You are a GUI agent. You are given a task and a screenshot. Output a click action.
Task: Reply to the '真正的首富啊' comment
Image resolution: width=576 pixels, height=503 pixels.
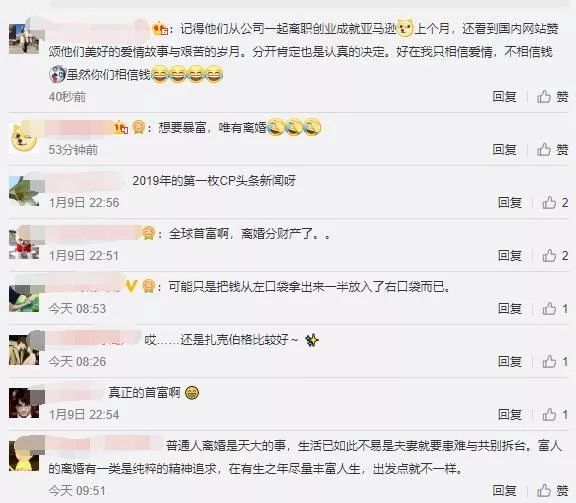click(510, 414)
